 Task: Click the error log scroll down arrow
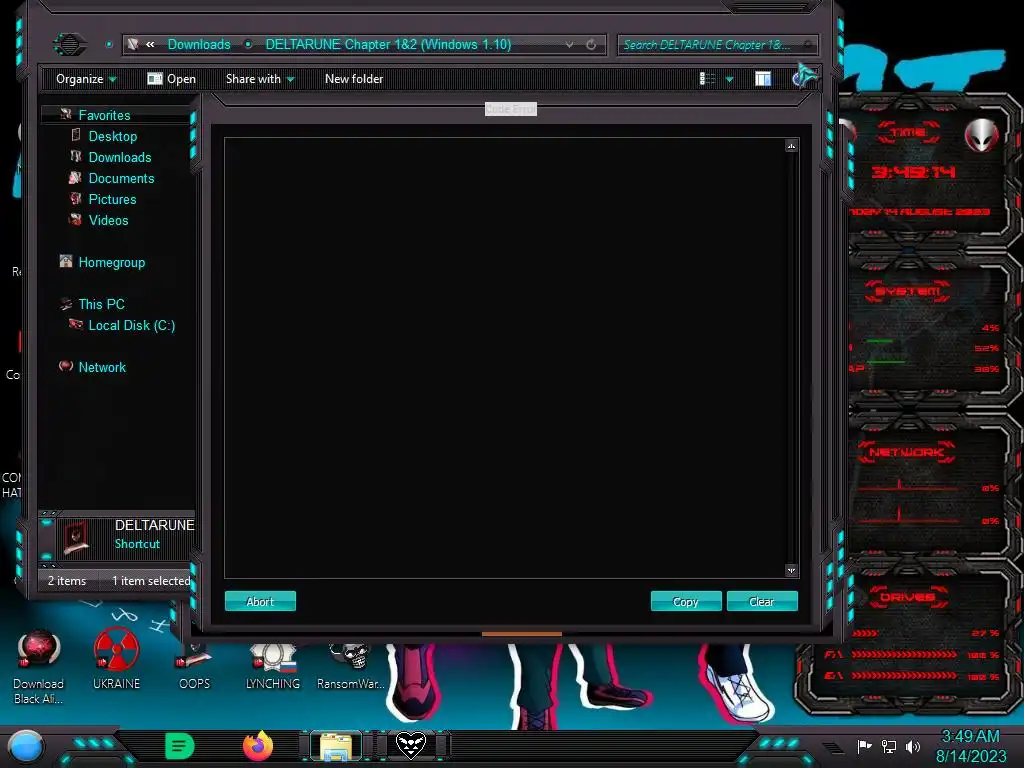[791, 570]
